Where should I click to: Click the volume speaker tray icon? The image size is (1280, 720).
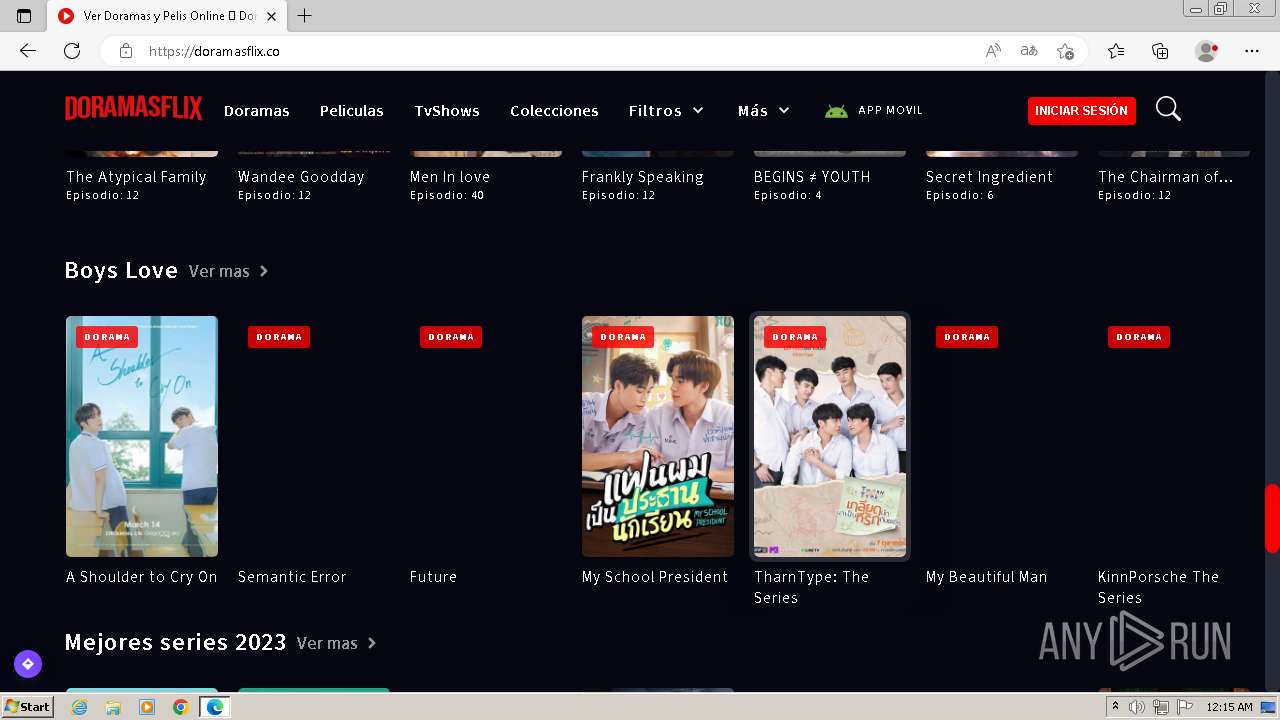pyautogui.click(x=1137, y=707)
